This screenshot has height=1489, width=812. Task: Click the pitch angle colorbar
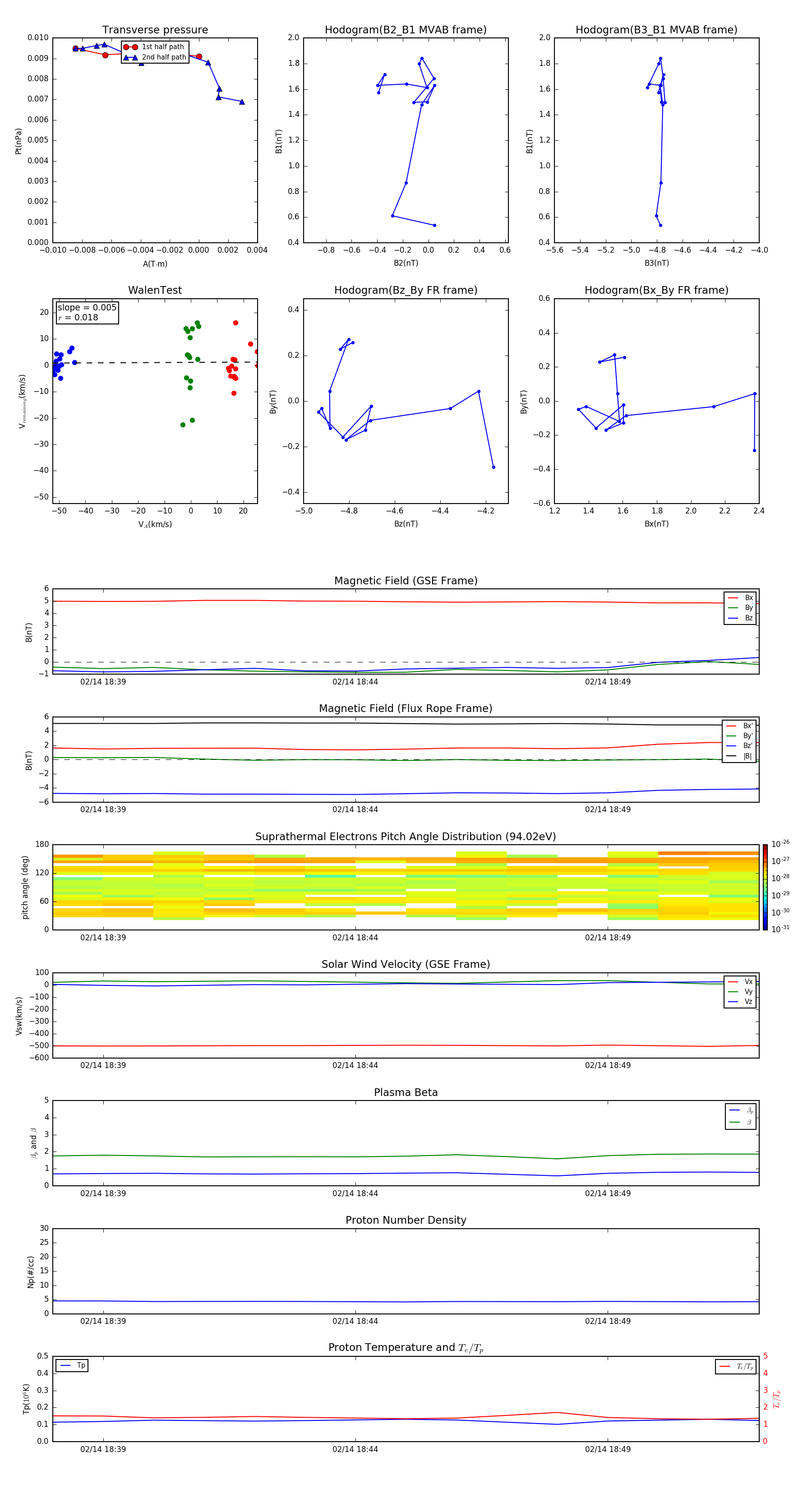pos(765,887)
